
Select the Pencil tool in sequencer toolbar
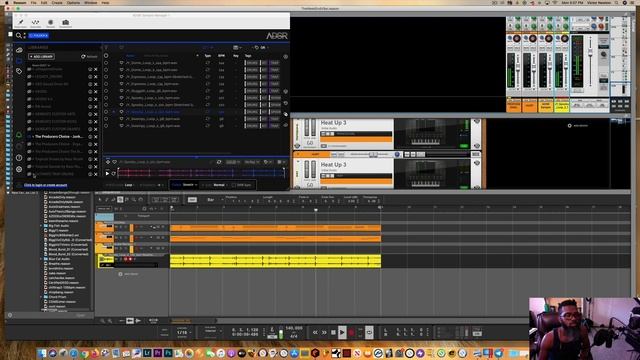click(x=107, y=200)
